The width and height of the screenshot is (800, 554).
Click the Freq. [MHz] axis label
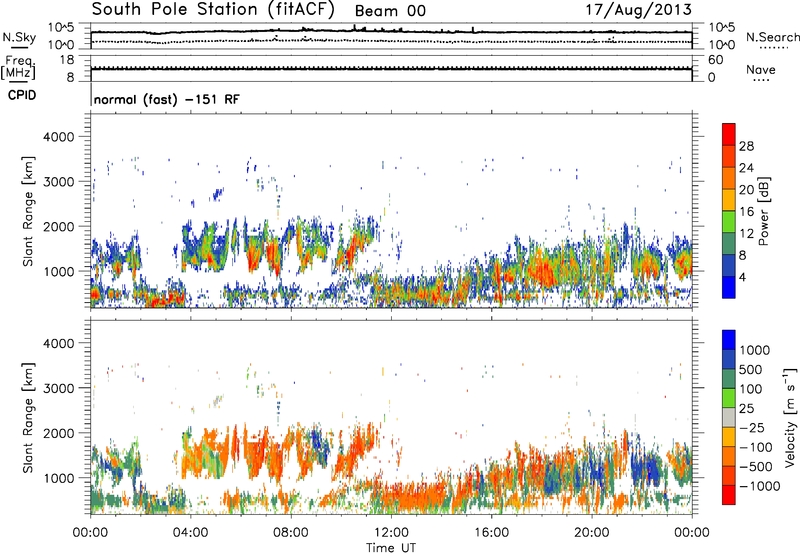click(x=18, y=68)
